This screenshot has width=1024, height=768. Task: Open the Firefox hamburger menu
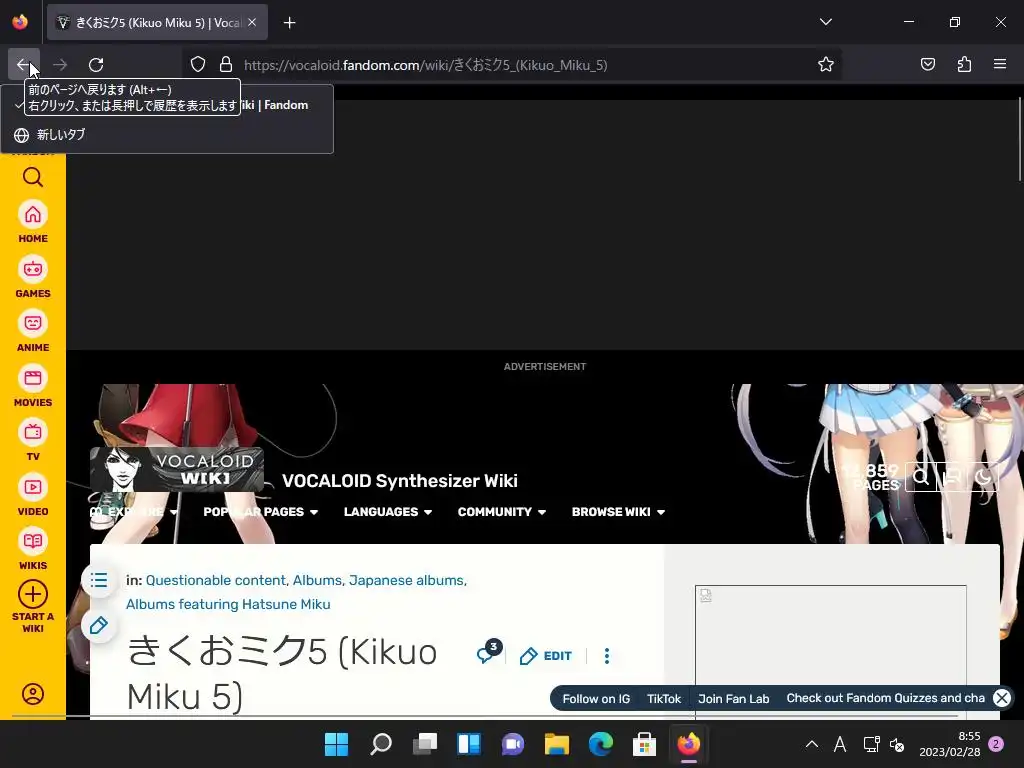point(1000,65)
